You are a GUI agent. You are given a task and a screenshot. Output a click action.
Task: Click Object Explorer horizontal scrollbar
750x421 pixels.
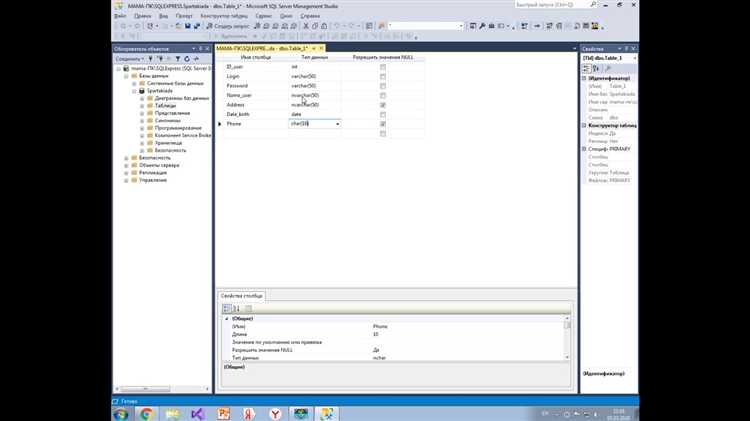click(x=163, y=389)
